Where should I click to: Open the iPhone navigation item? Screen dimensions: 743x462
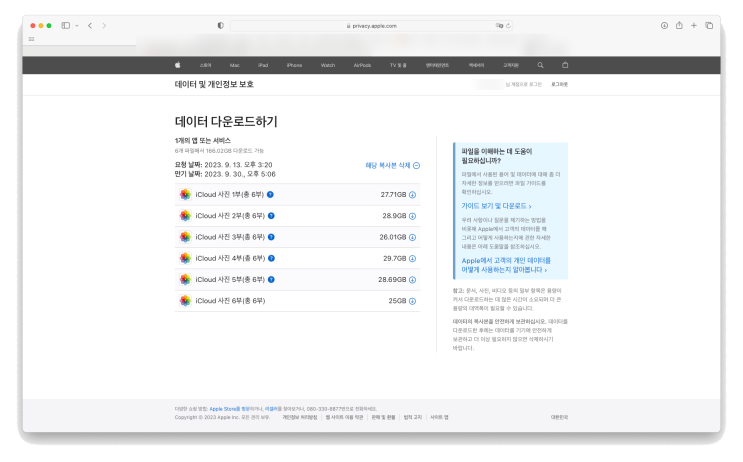pyautogui.click(x=294, y=65)
